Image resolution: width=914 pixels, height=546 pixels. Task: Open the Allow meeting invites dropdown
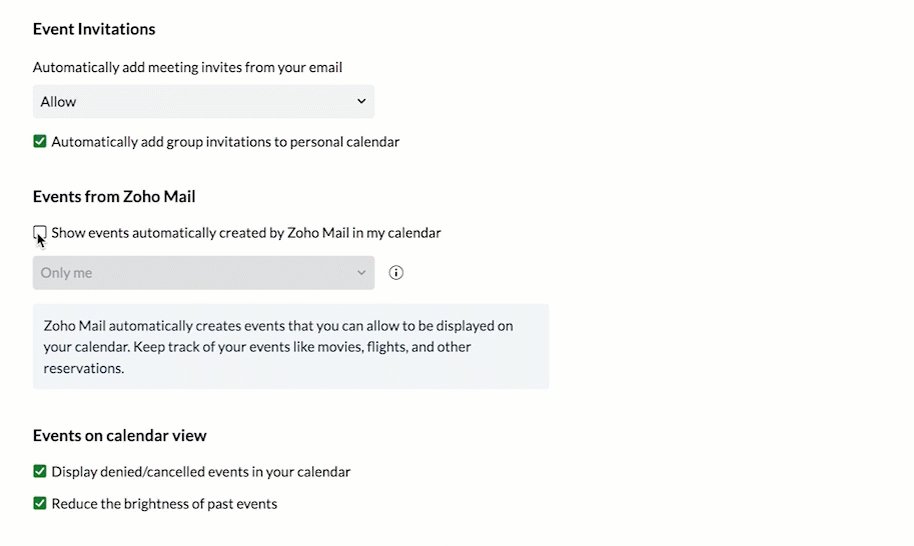pyautogui.click(x=203, y=102)
